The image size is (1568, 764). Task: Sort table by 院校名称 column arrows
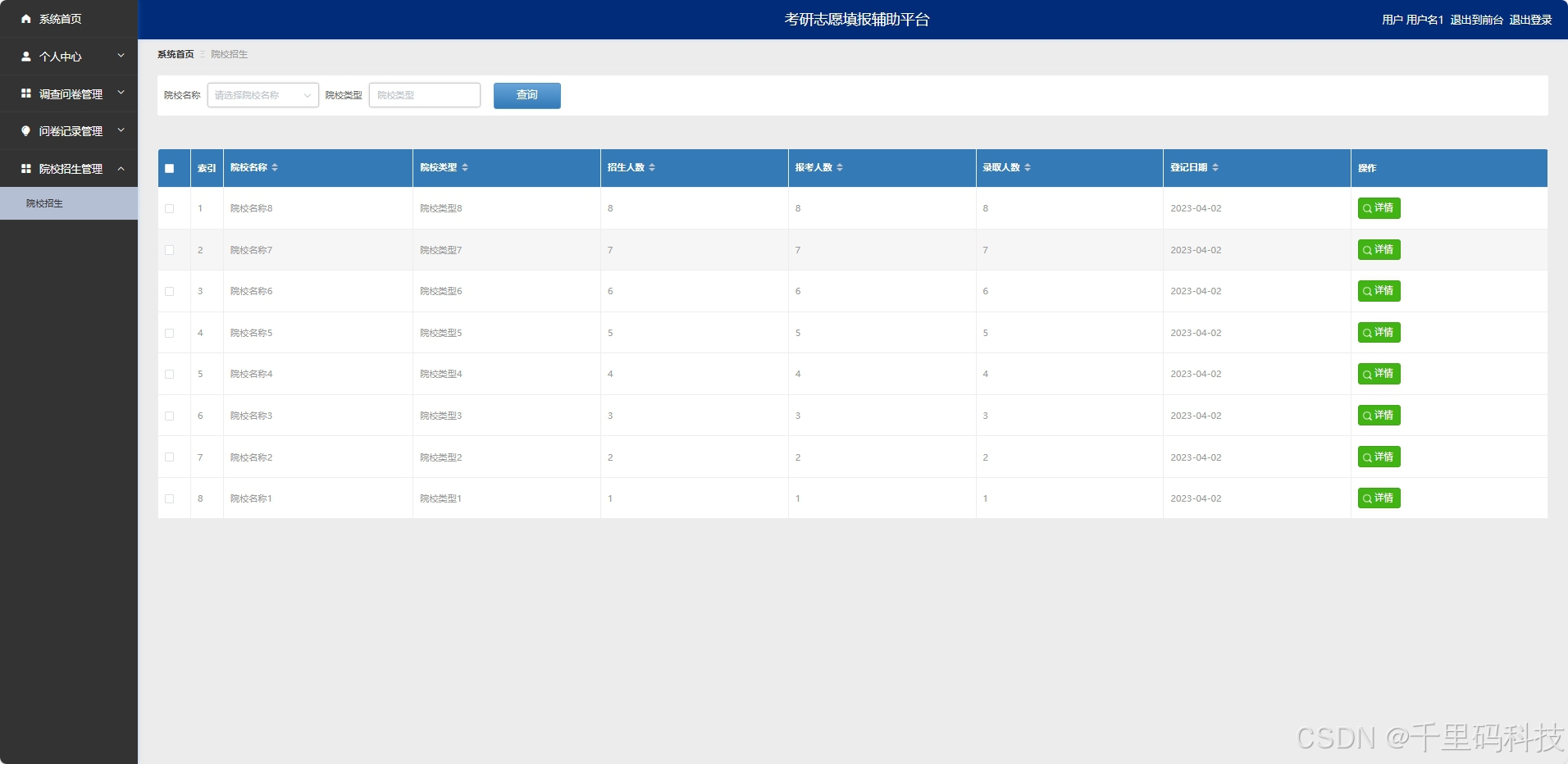point(275,167)
